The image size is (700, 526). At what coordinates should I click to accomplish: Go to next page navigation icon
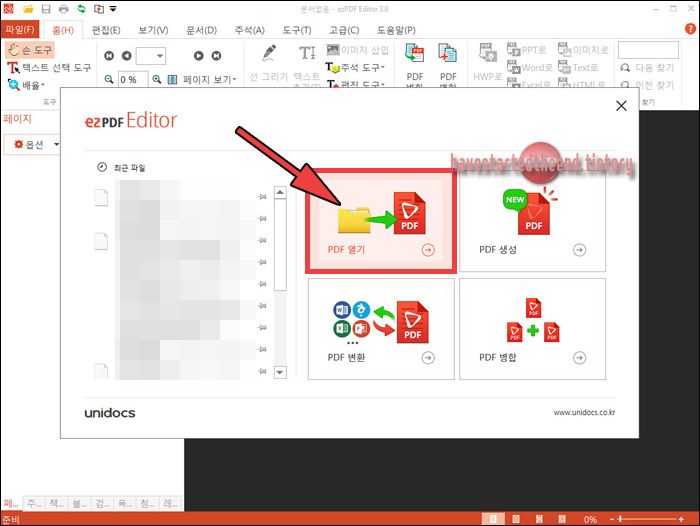coord(199,56)
